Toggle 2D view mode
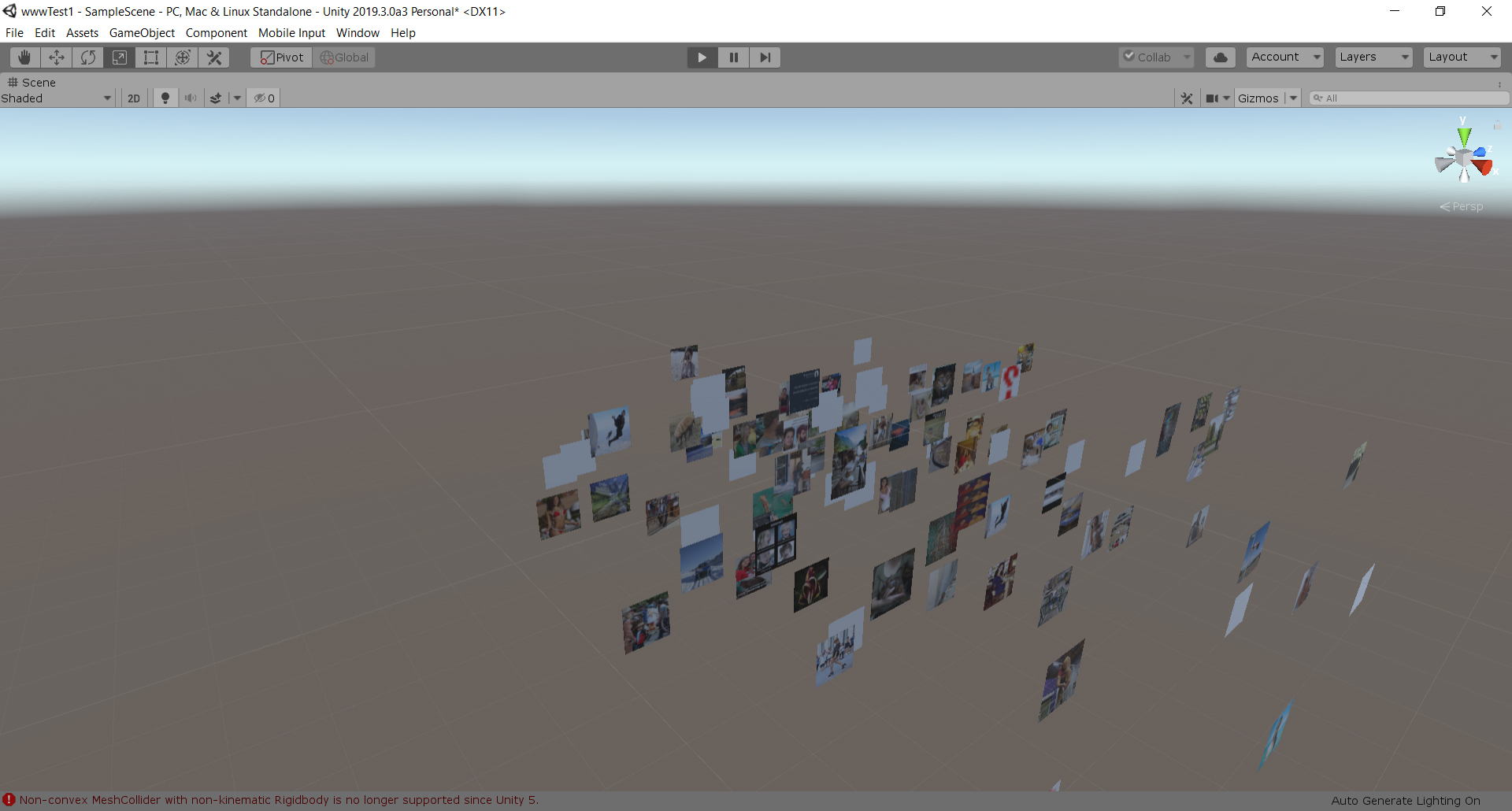Image resolution: width=1512 pixels, height=811 pixels. coord(134,98)
